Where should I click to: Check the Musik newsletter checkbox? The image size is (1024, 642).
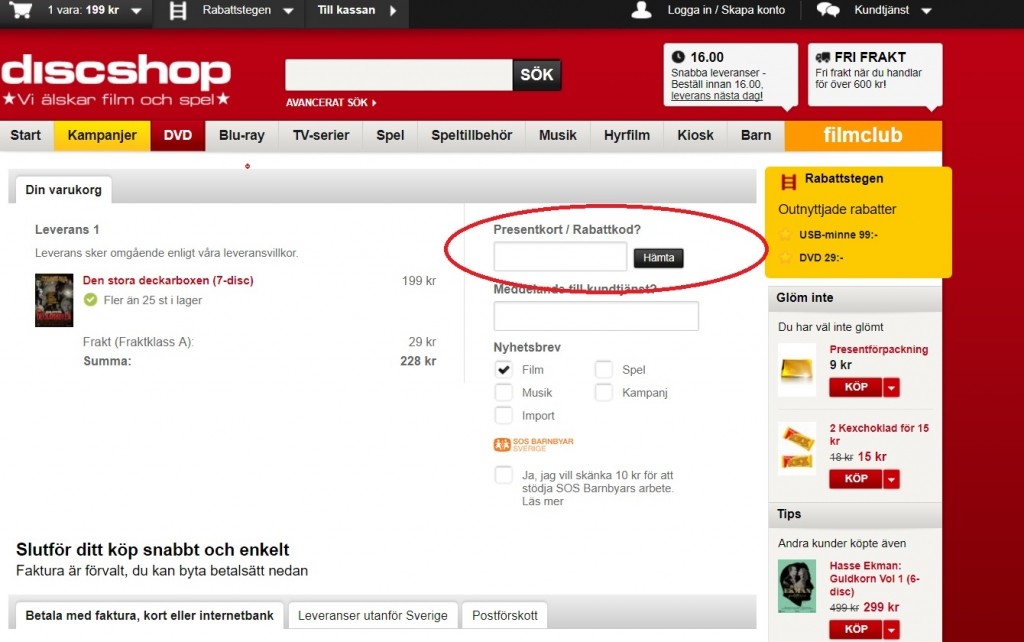click(x=503, y=392)
